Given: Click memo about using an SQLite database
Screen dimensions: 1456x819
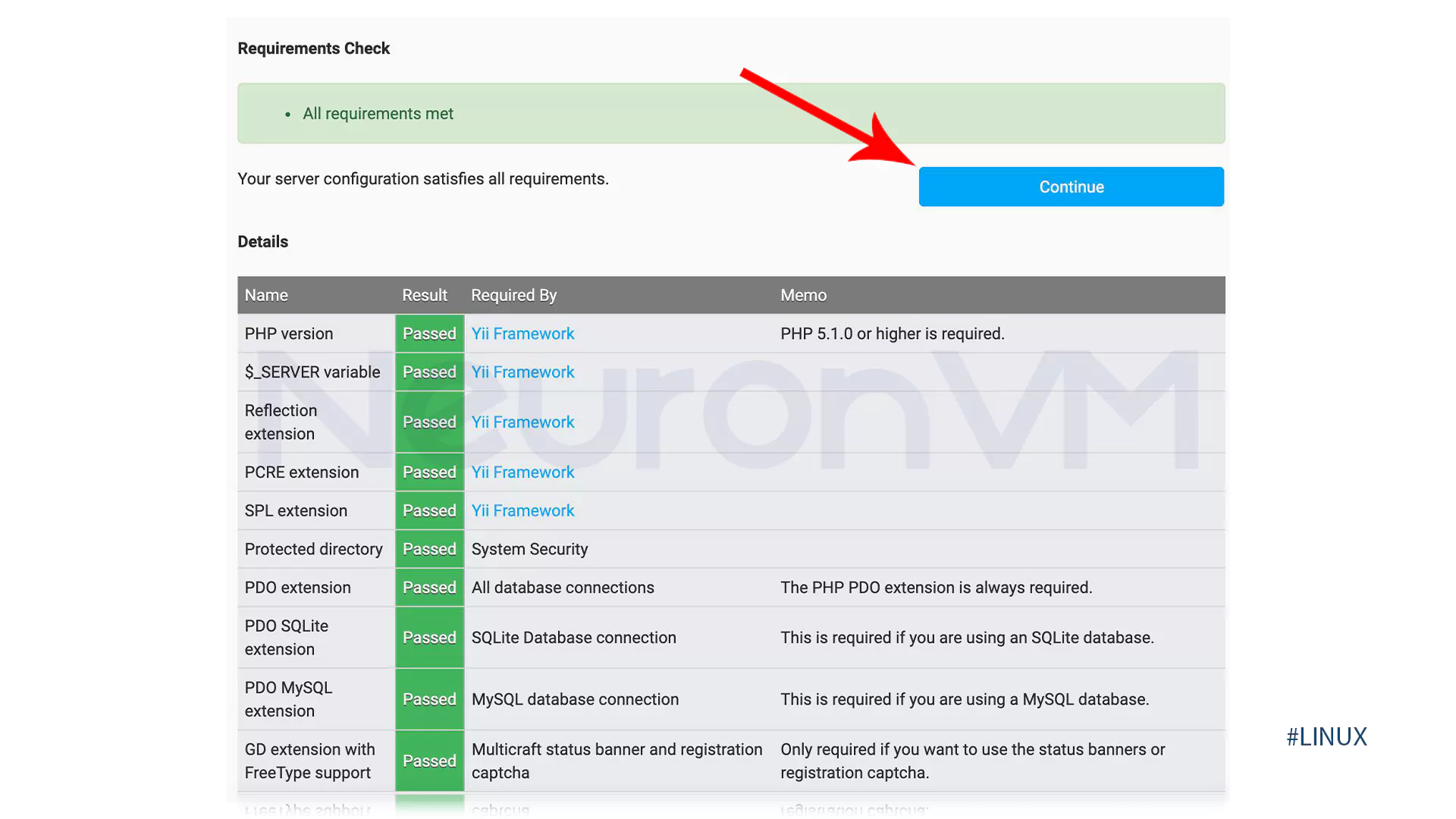Looking at the screenshot, I should 967,638.
